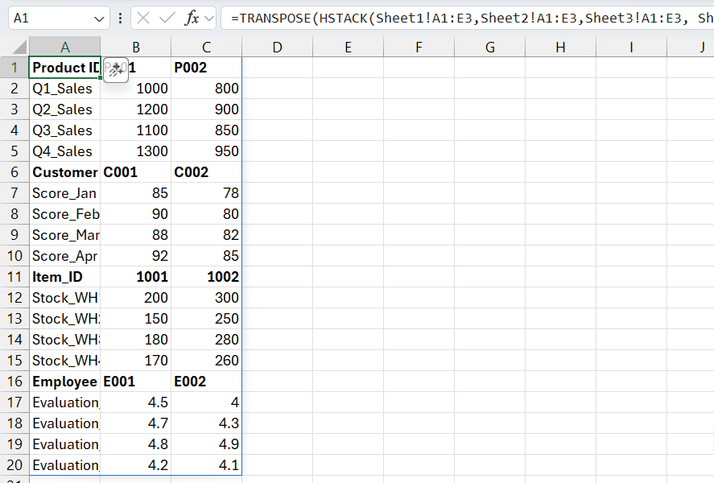The width and height of the screenshot is (714, 483).
Task: Select the Q4_Sales cell
Action: [65, 151]
